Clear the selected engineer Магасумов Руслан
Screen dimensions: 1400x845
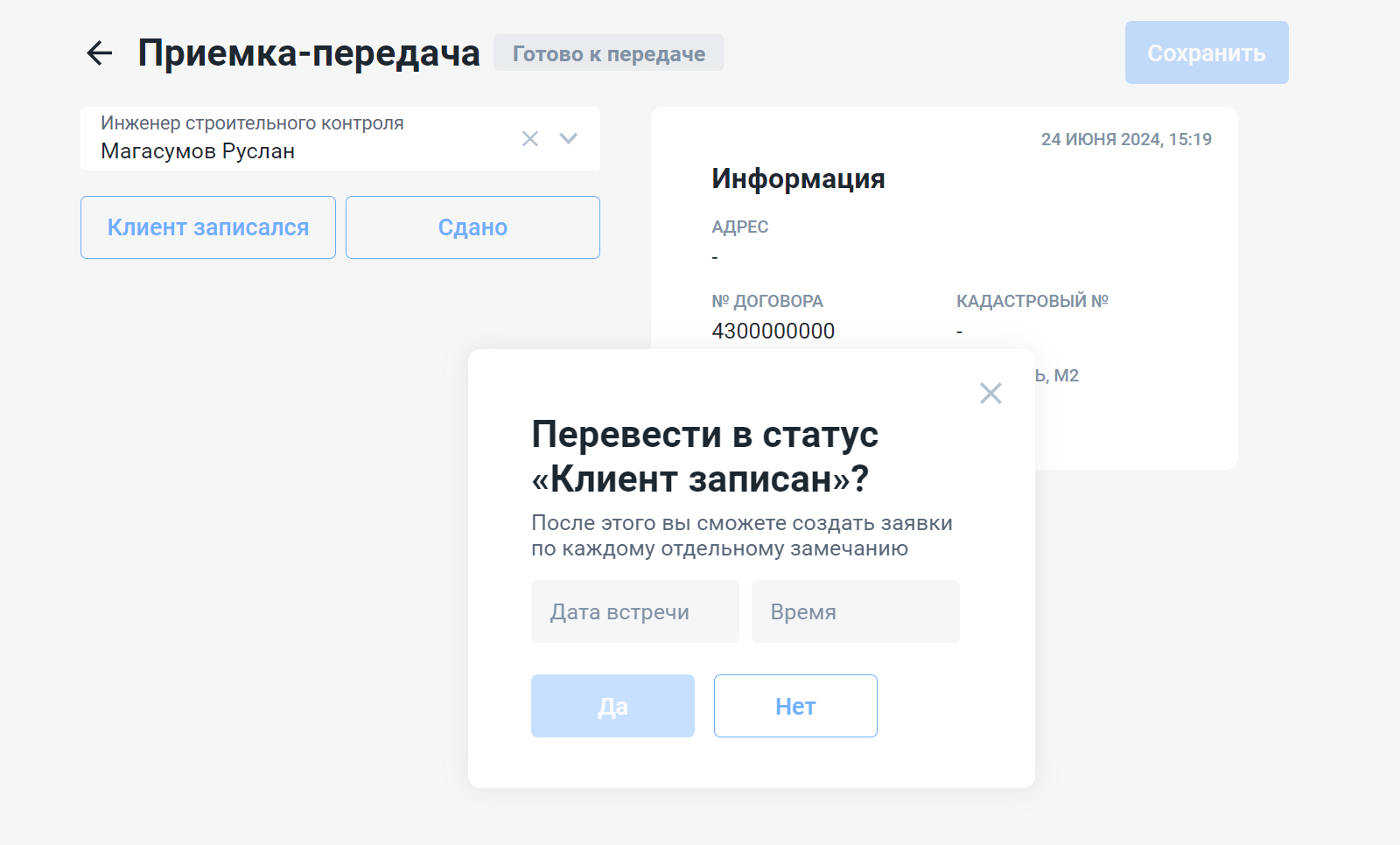pyautogui.click(x=529, y=138)
